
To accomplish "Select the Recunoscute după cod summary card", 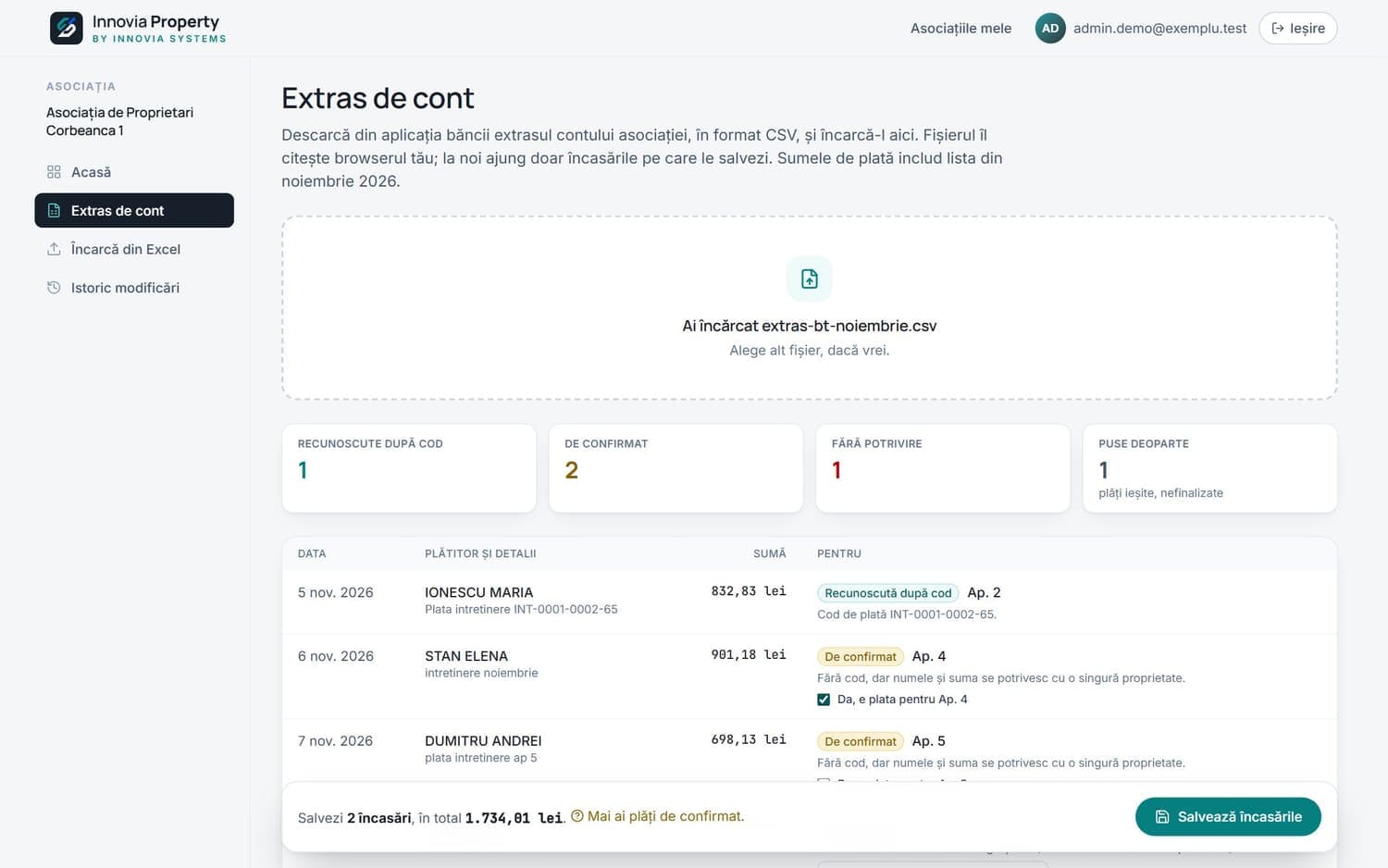I will click(x=409, y=468).
